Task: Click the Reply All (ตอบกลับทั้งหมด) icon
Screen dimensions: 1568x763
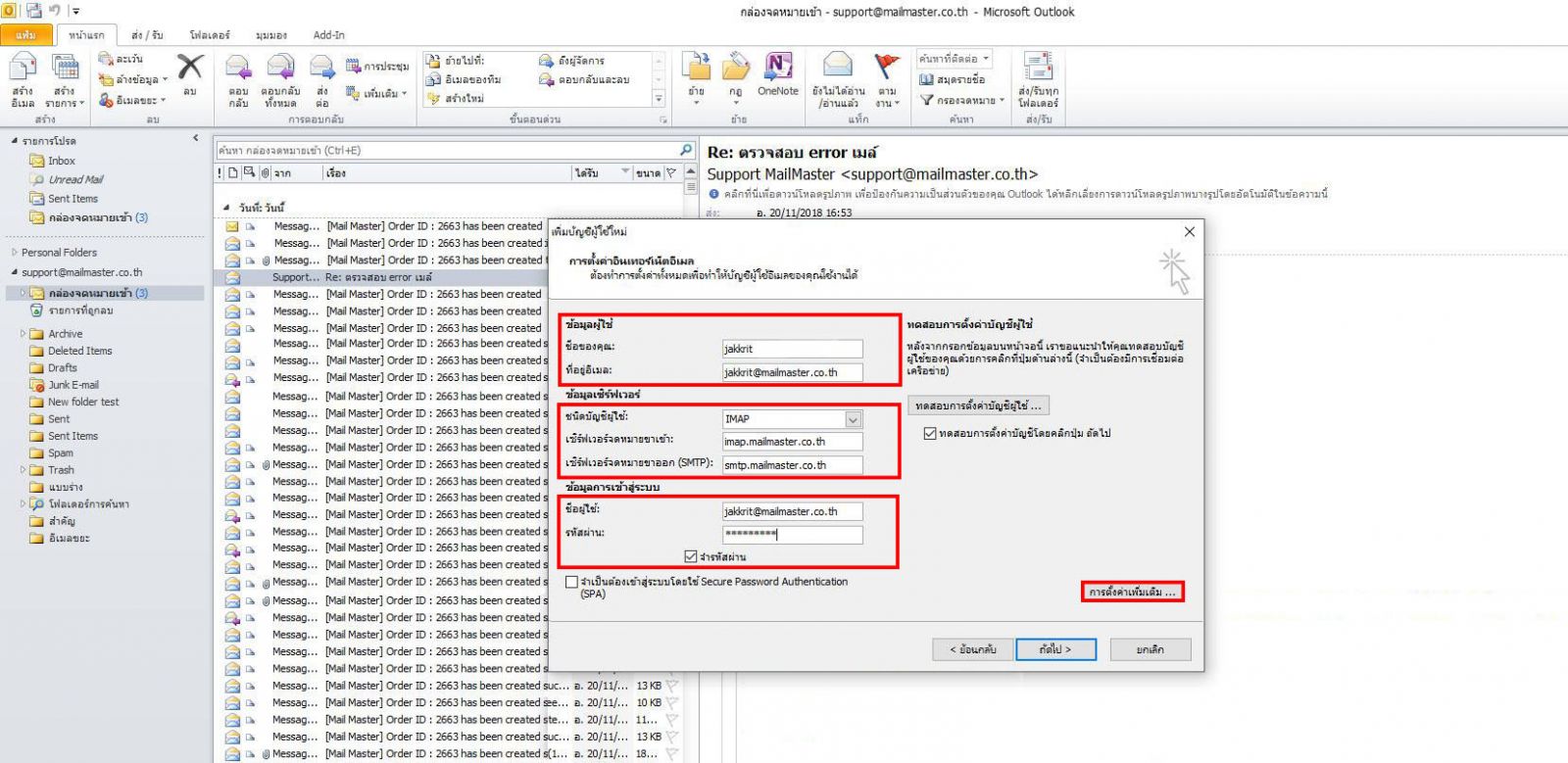Action: (x=280, y=68)
